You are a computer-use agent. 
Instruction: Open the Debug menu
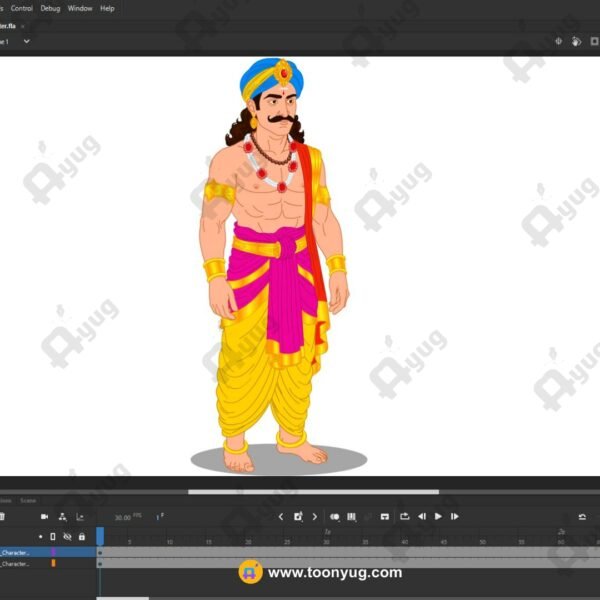pos(50,8)
